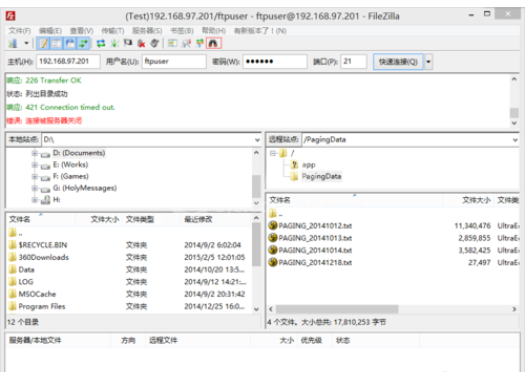Screen dimensions: 527x372
Task: Open the 帮助(H) menu
Action: [x=214, y=31]
